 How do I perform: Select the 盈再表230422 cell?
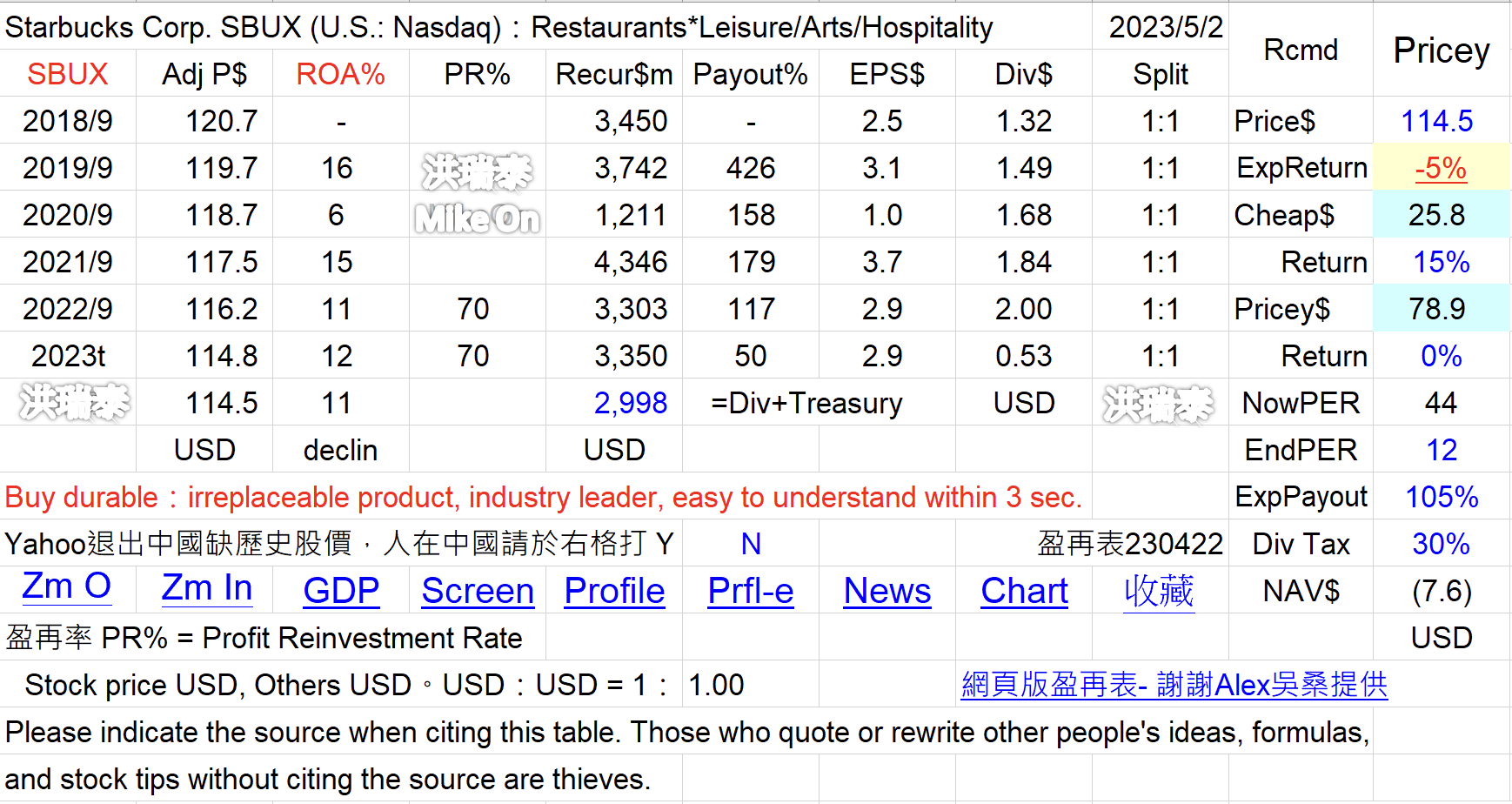point(1130,544)
